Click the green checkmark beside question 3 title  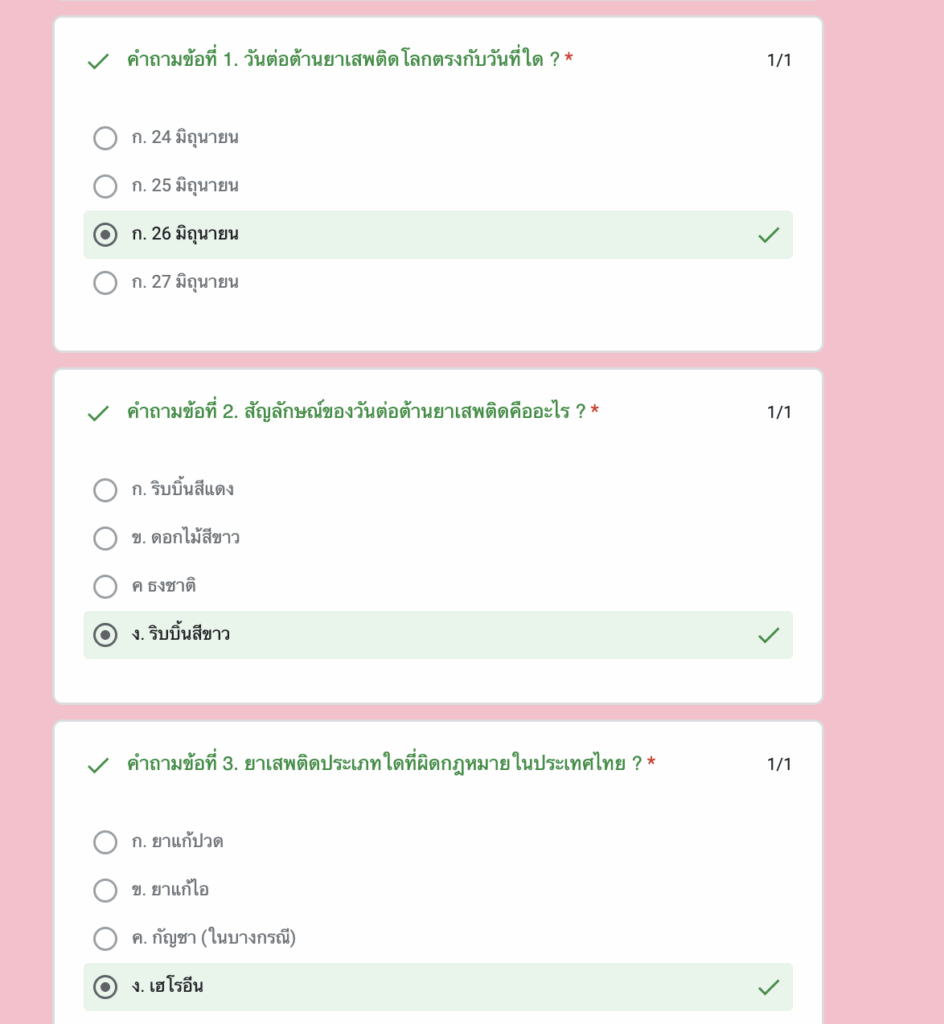pyautogui.click(x=98, y=765)
